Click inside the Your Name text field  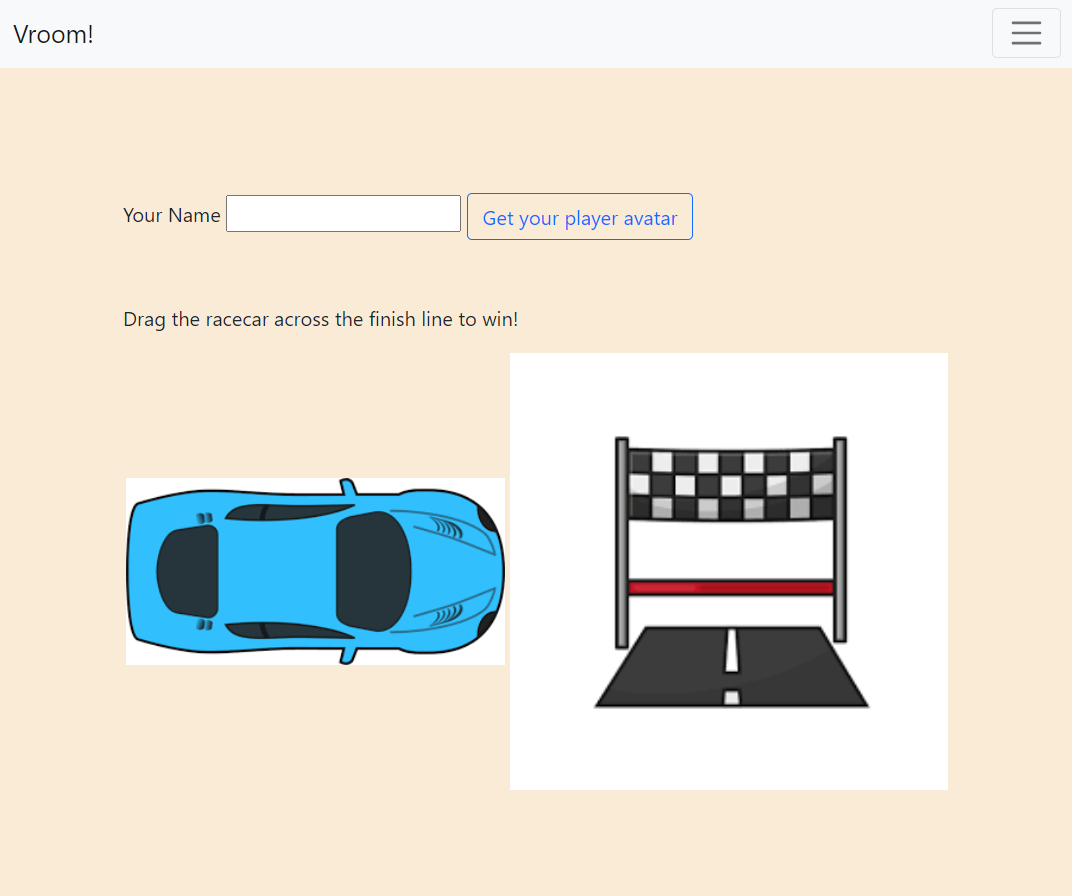343,213
